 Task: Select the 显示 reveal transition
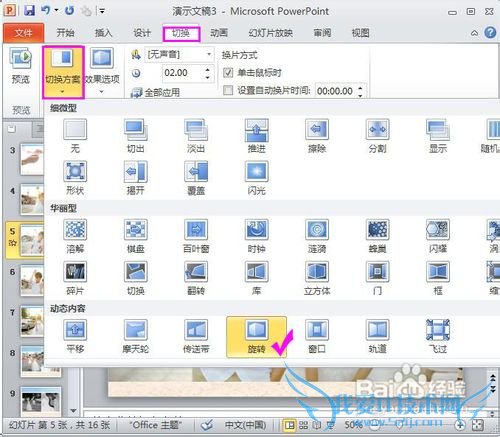click(x=438, y=137)
